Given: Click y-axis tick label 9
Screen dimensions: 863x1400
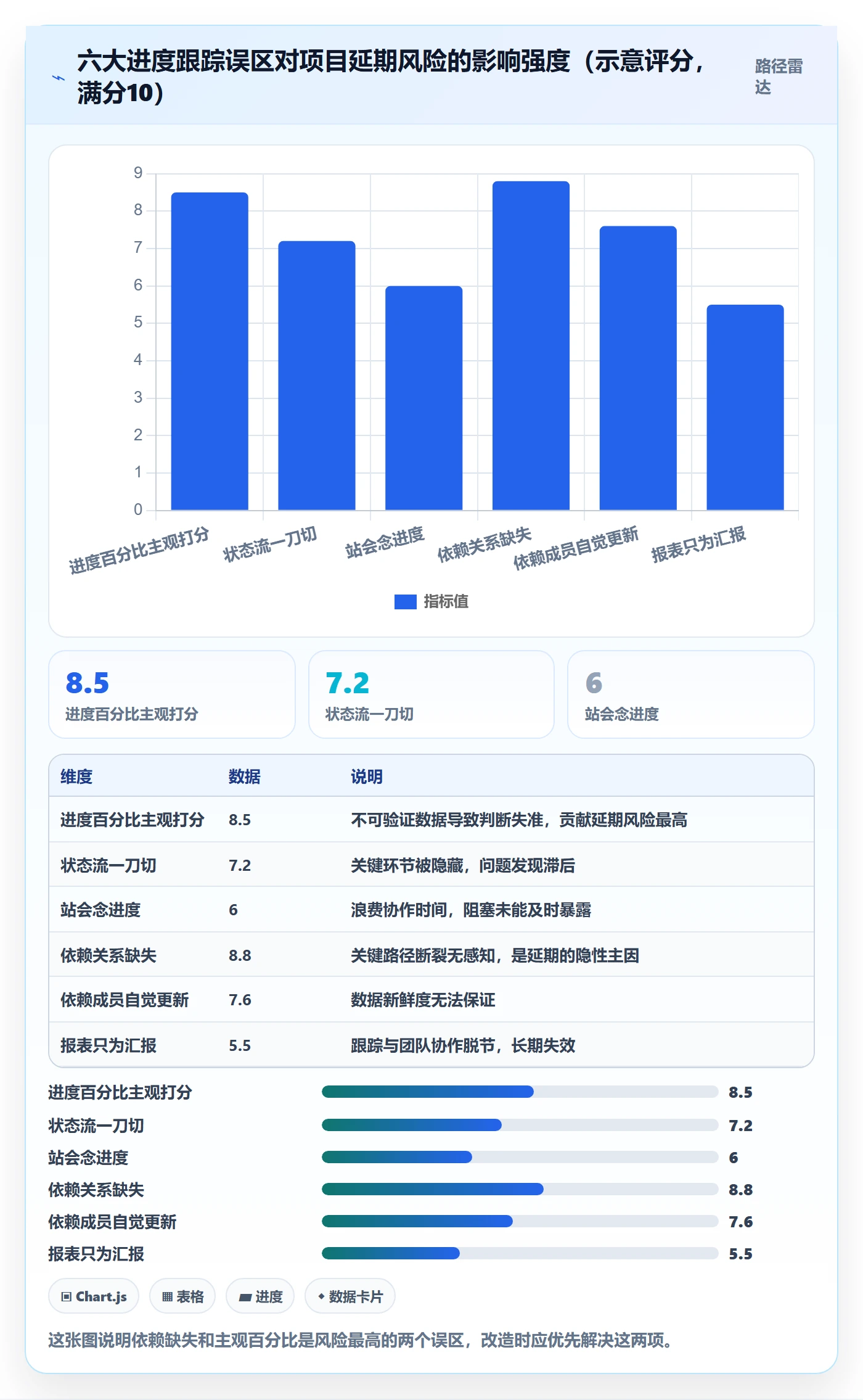Looking at the screenshot, I should click(138, 173).
